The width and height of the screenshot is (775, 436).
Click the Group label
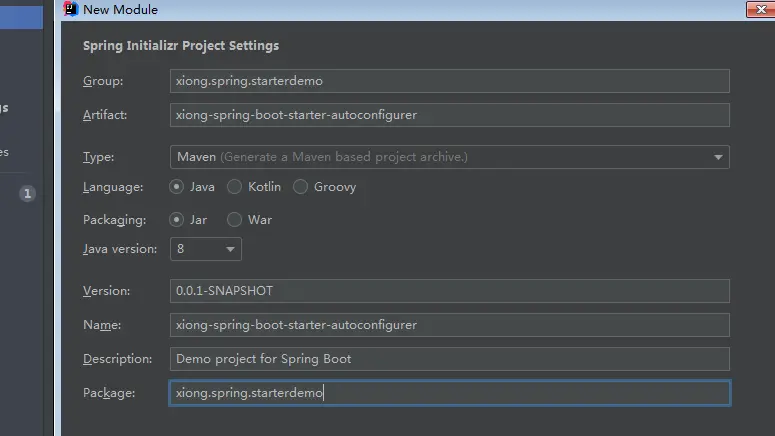(103, 81)
